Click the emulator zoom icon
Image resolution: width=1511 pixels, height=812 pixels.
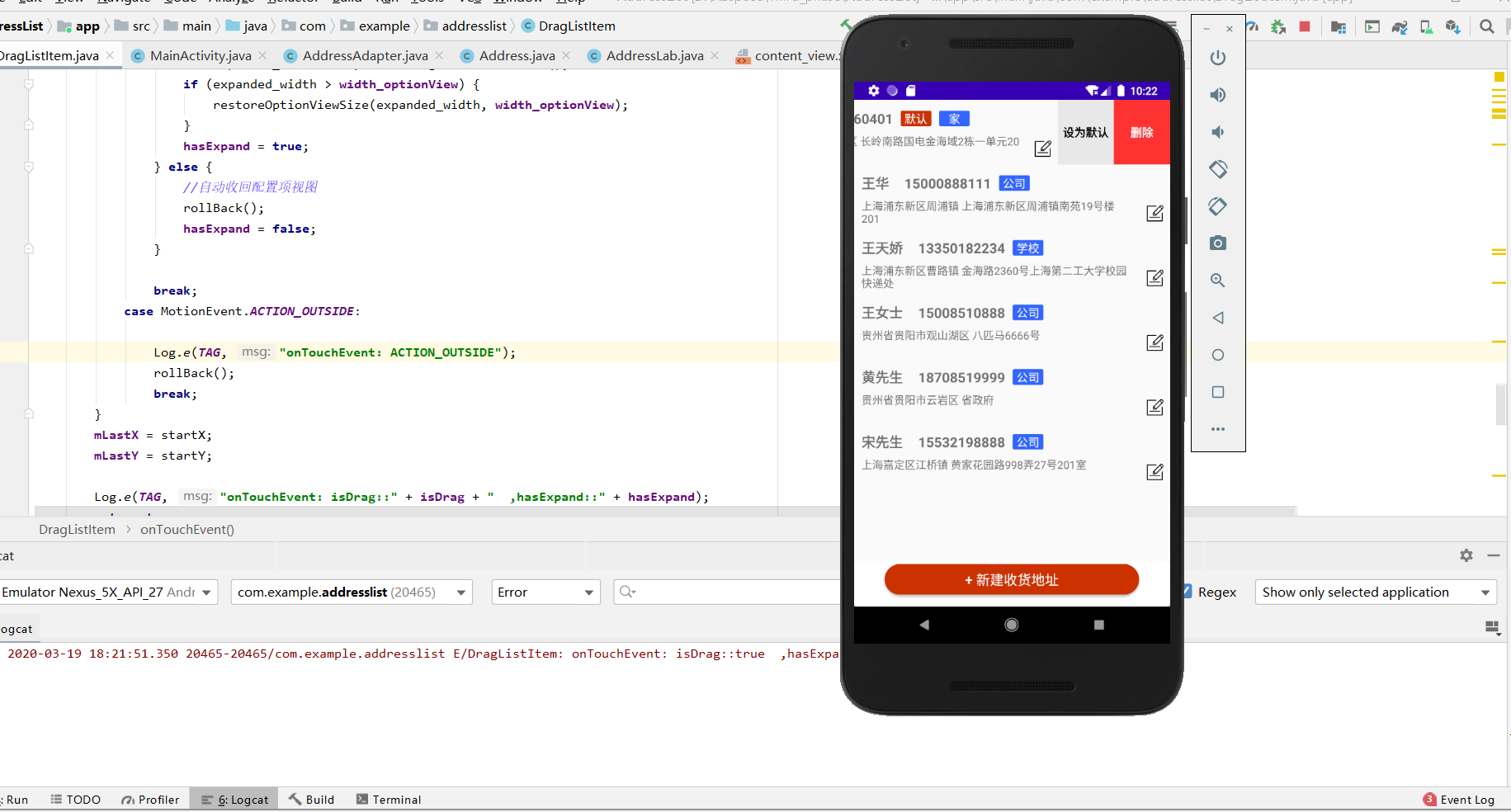tap(1218, 281)
